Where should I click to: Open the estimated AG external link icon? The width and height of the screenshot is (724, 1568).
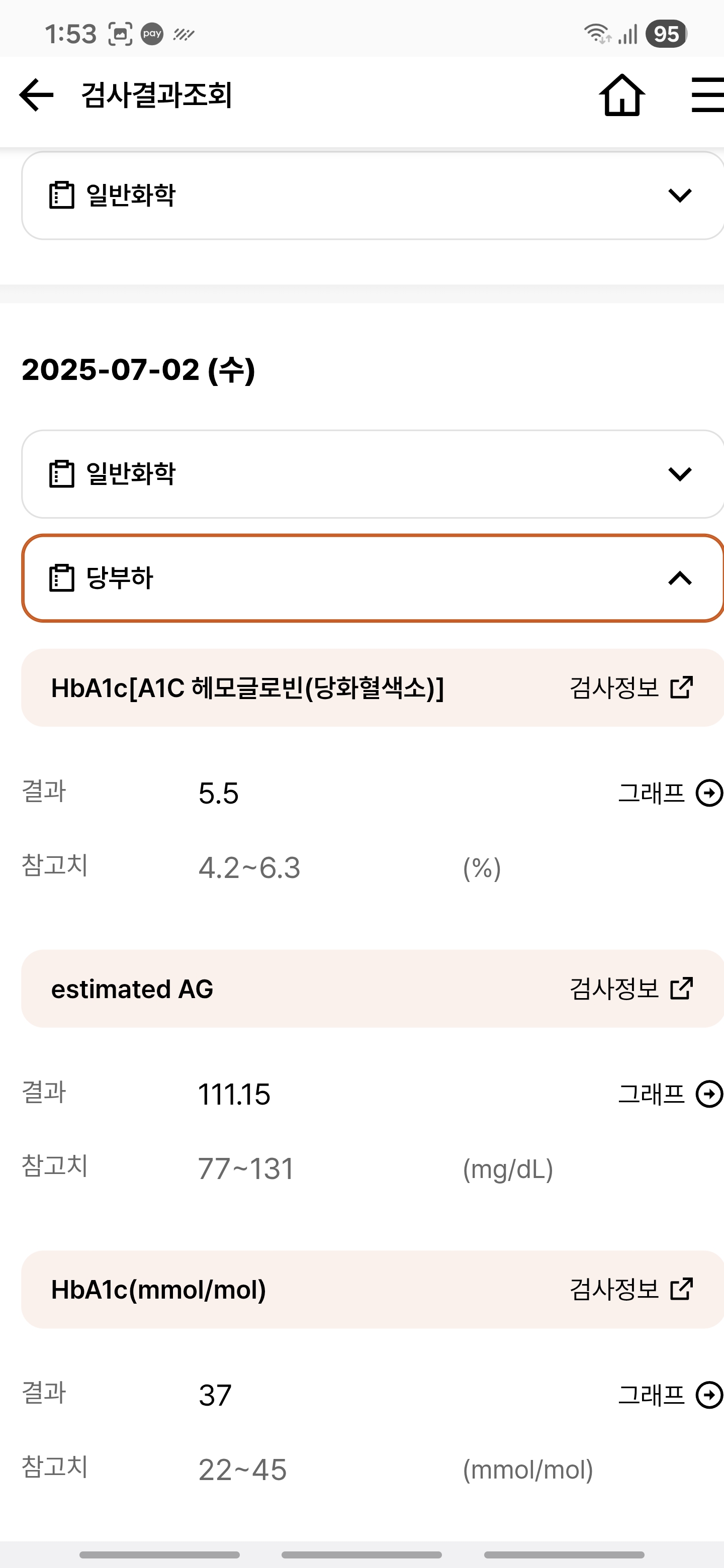(681, 989)
